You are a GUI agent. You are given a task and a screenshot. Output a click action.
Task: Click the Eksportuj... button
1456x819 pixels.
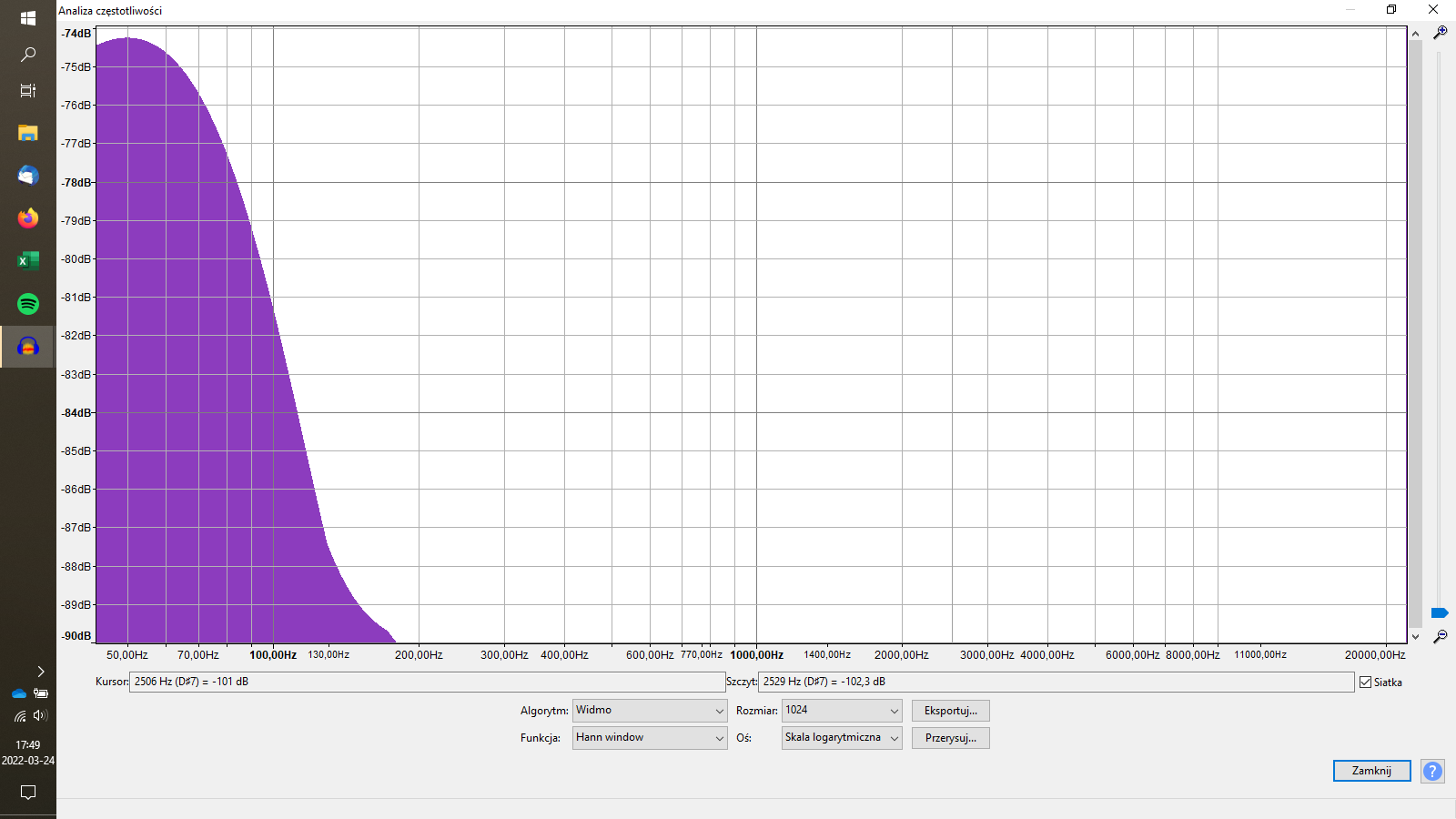click(x=950, y=711)
